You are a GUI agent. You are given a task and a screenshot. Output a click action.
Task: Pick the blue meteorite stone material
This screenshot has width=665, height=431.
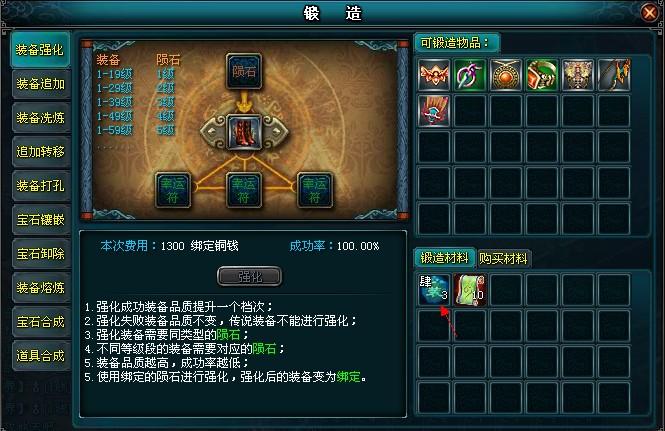point(433,290)
